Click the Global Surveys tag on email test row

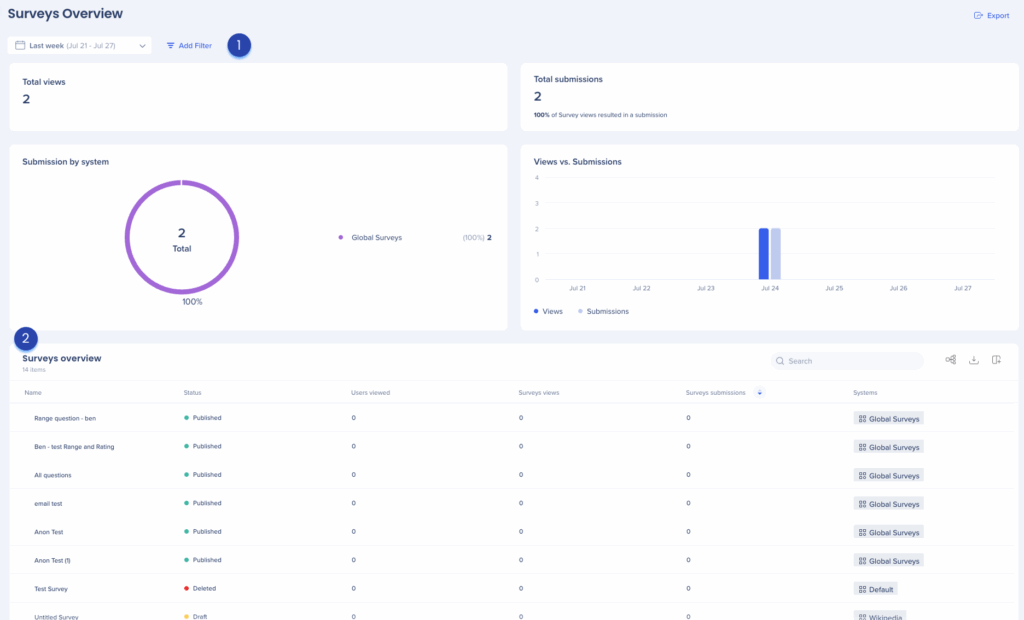point(888,503)
